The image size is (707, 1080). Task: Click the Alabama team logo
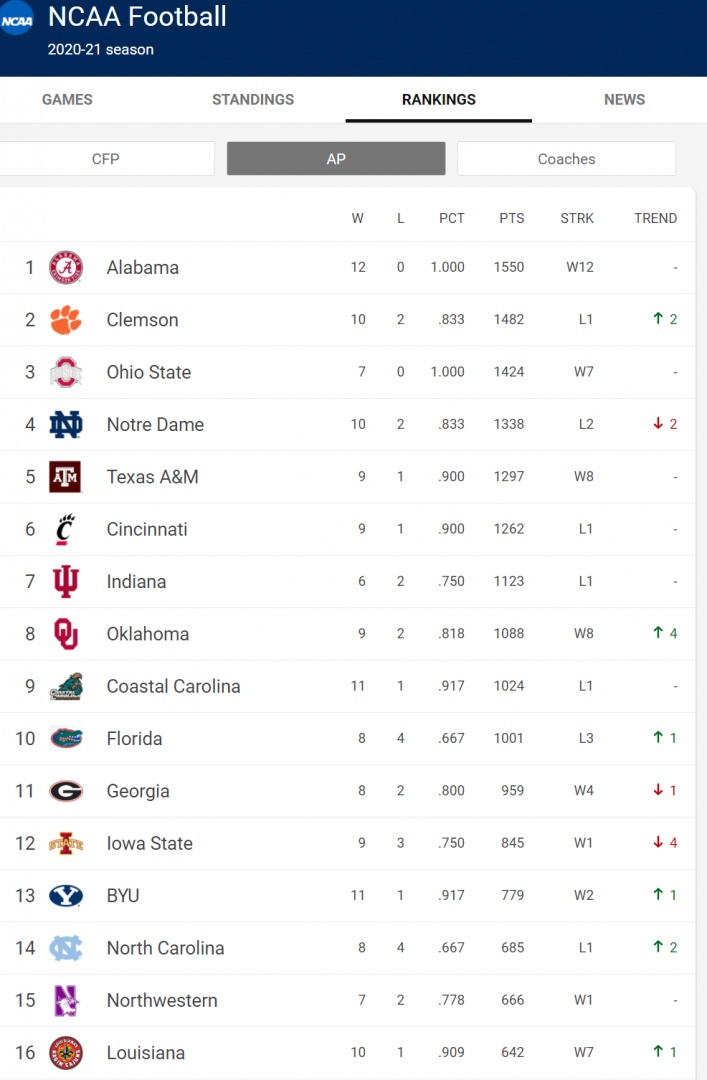pos(66,268)
